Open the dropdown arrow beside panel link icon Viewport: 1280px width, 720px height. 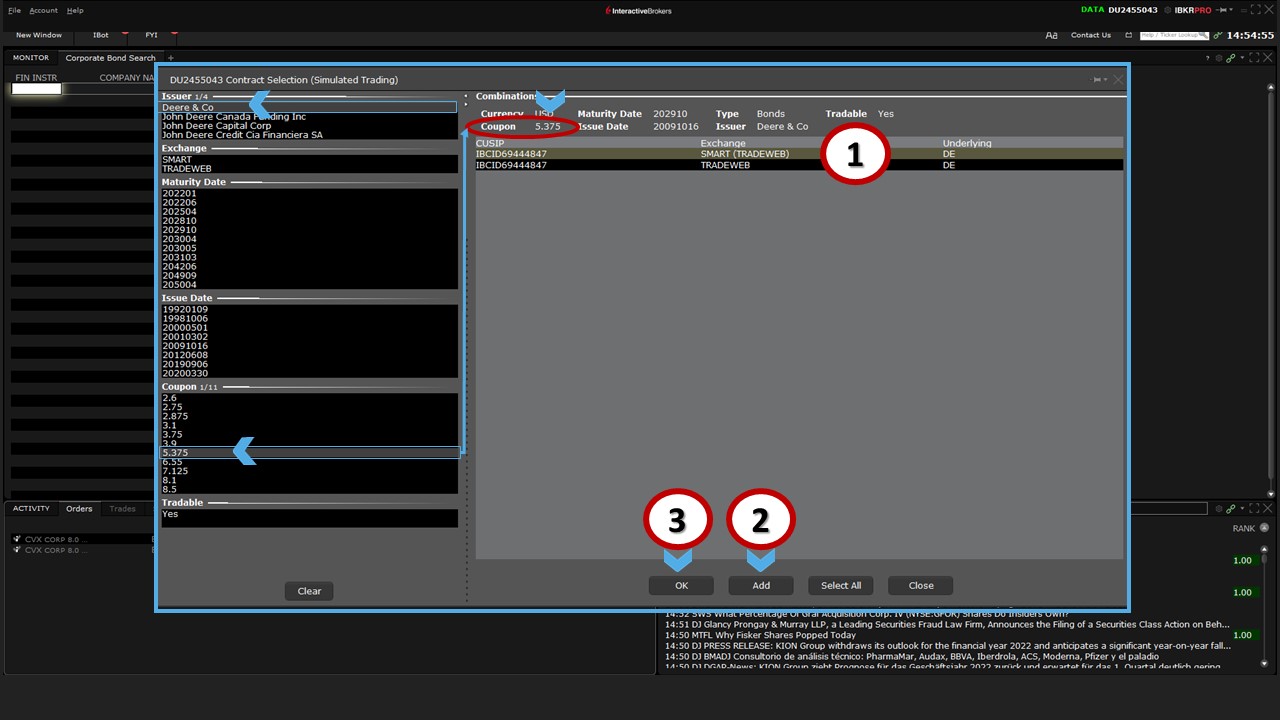click(x=1243, y=58)
